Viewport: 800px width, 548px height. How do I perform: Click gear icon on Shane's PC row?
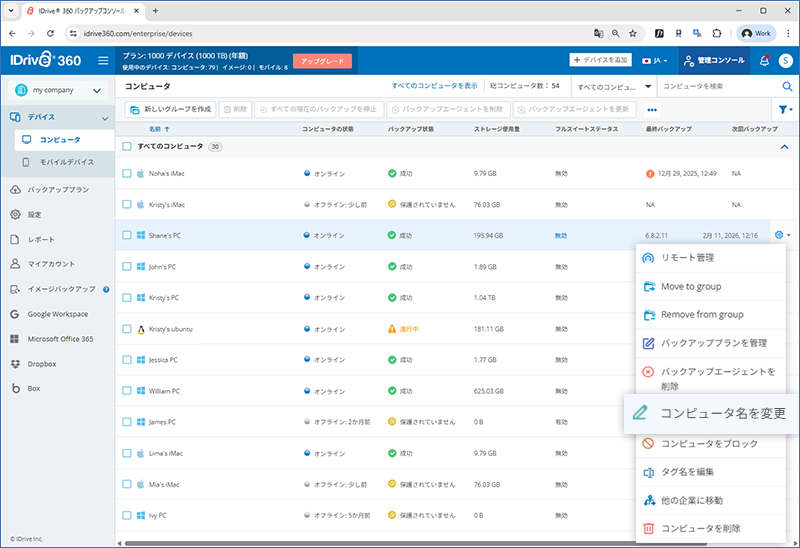780,235
